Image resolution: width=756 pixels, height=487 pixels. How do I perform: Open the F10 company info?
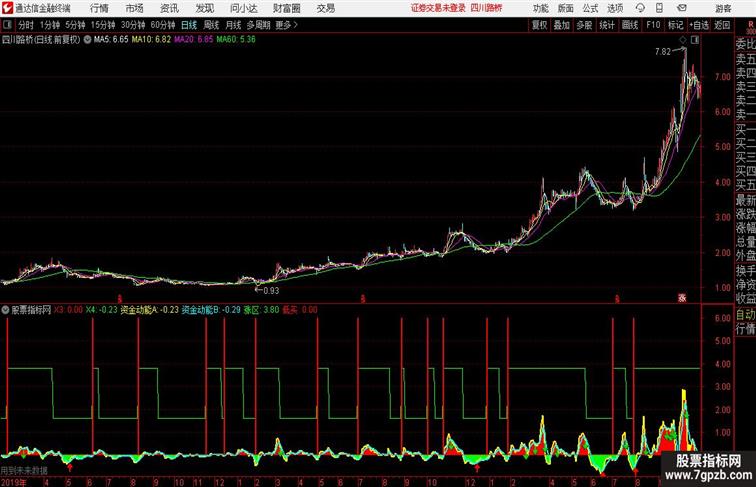pyautogui.click(x=653, y=25)
